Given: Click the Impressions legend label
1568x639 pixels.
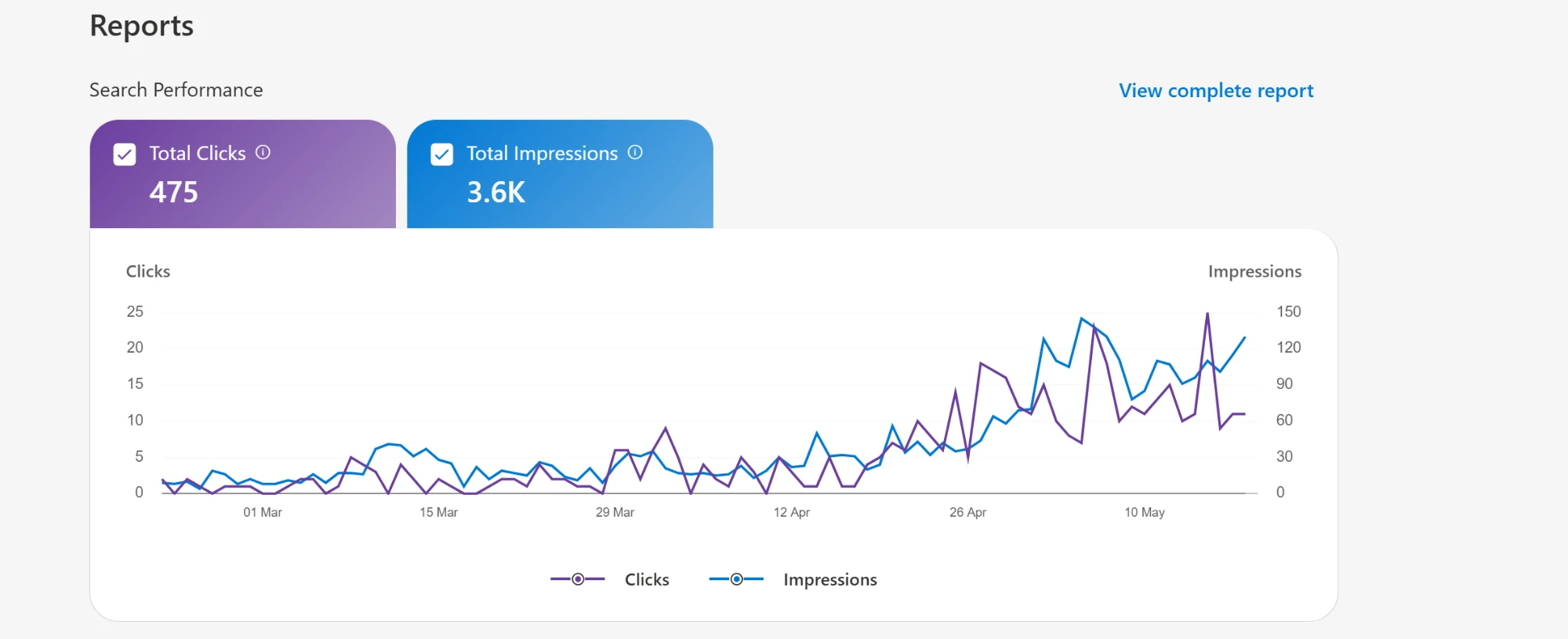Looking at the screenshot, I should 830,579.
